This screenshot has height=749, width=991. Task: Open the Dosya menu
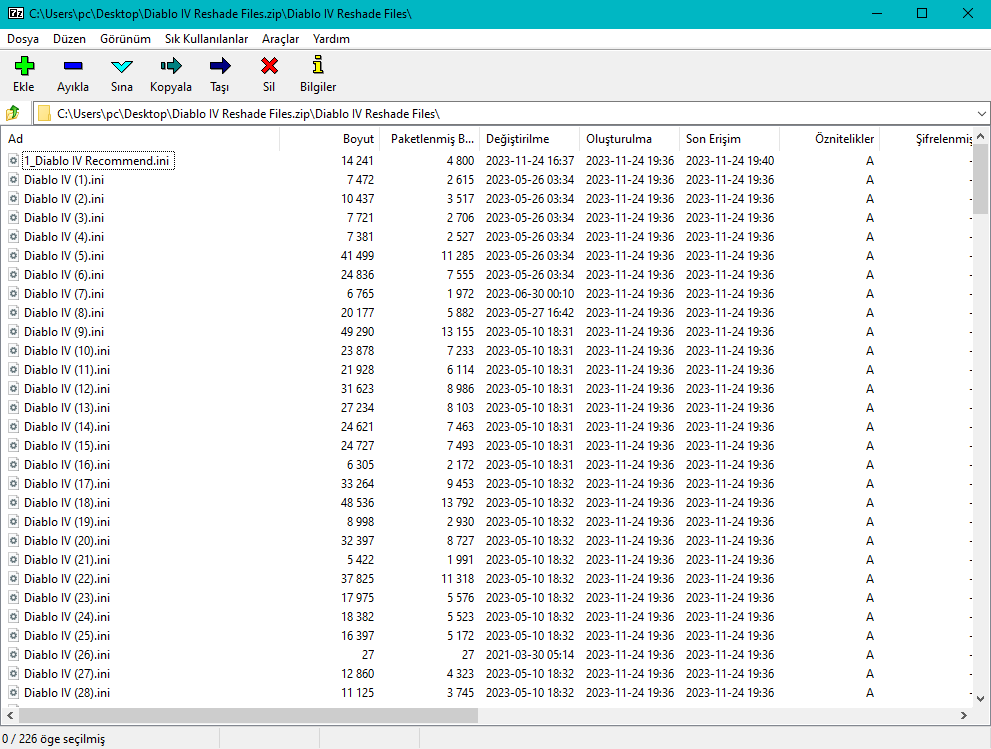[23, 39]
